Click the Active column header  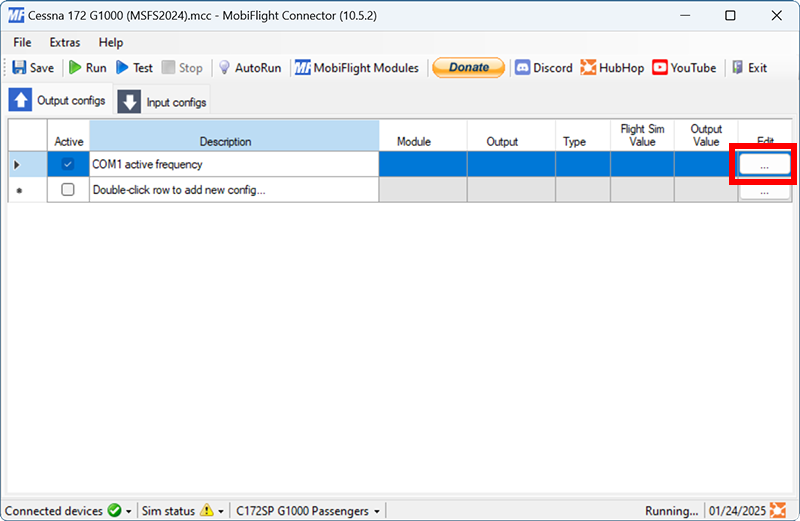click(x=68, y=136)
